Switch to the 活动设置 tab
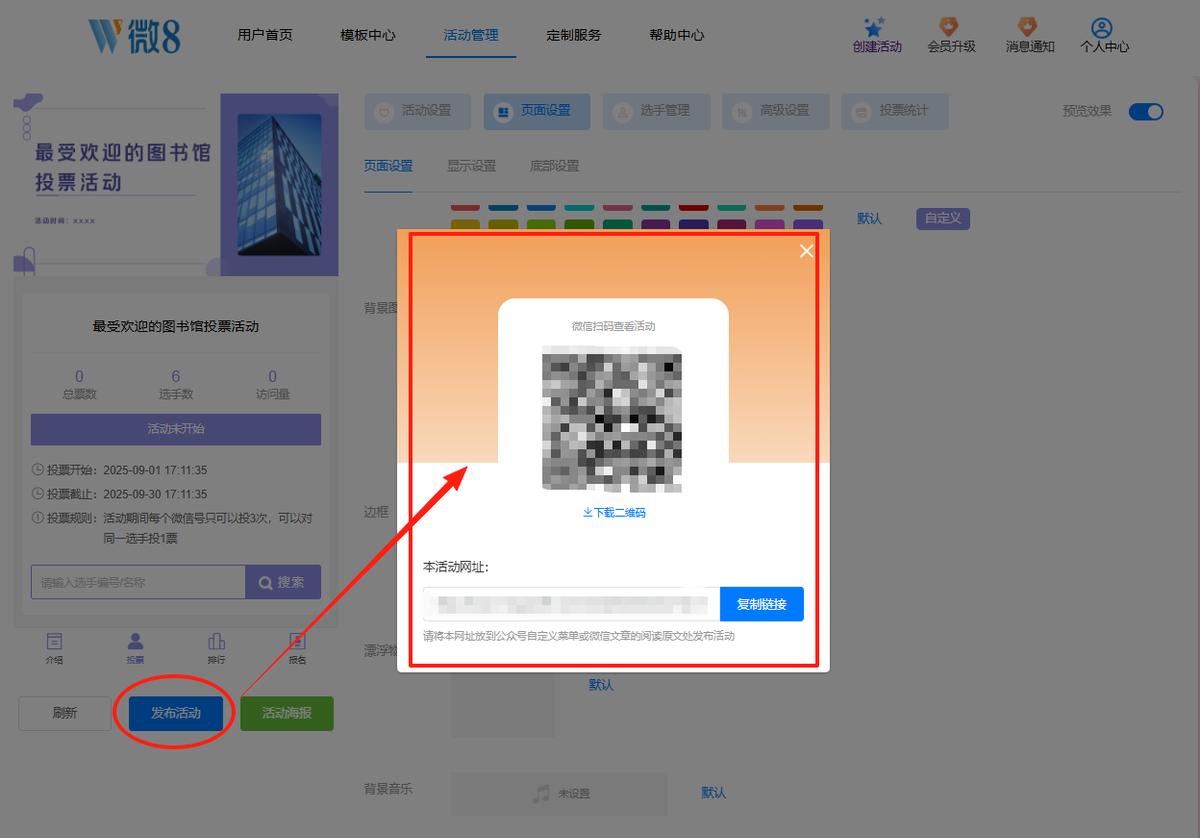This screenshot has width=1200, height=838. tap(417, 111)
